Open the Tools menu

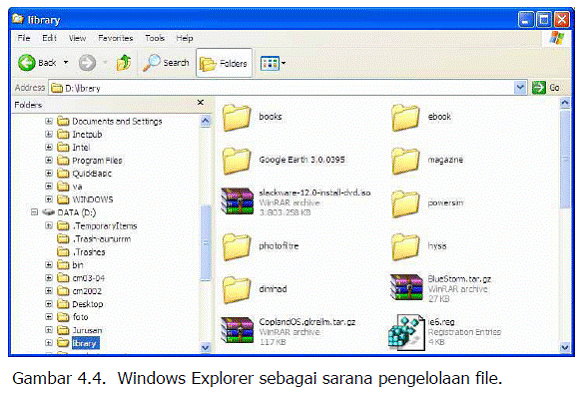click(155, 38)
